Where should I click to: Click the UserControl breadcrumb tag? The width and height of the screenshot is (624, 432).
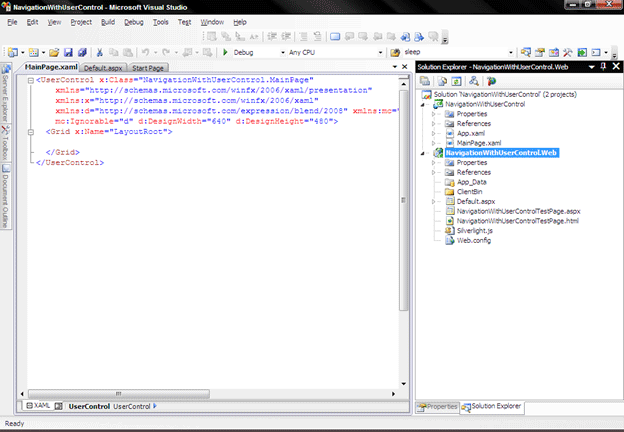[89, 407]
